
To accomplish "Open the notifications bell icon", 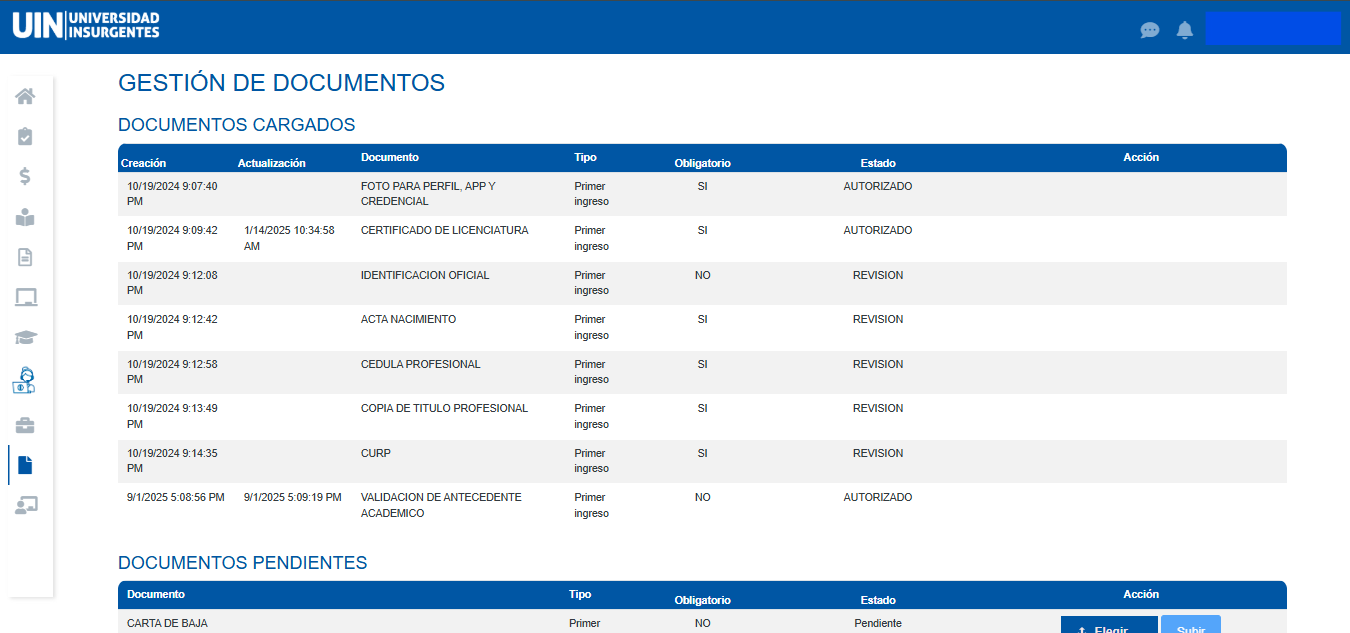I will click(1185, 30).
